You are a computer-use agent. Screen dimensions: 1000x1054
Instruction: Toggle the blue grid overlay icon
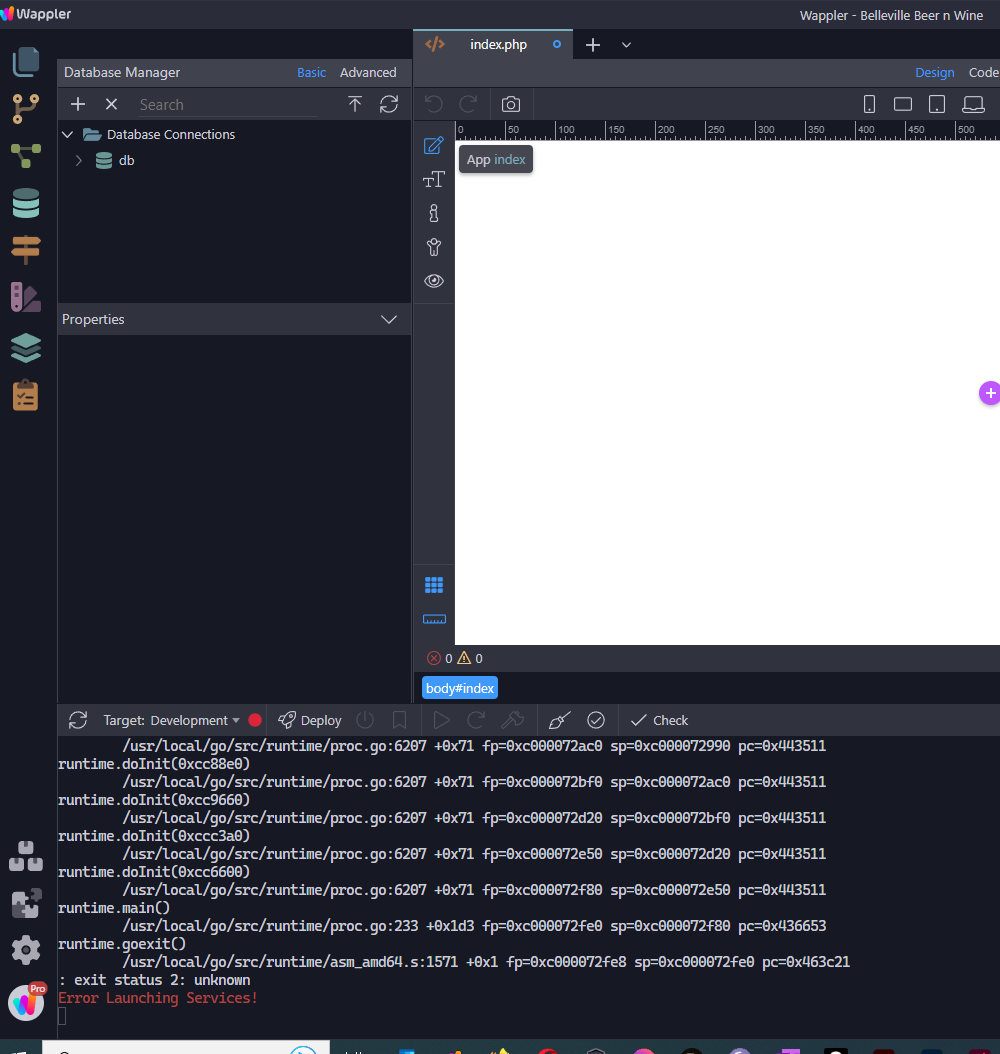click(434, 585)
